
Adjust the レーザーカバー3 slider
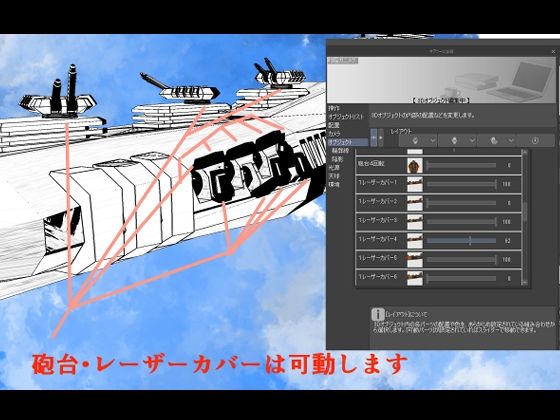[x=461, y=222]
